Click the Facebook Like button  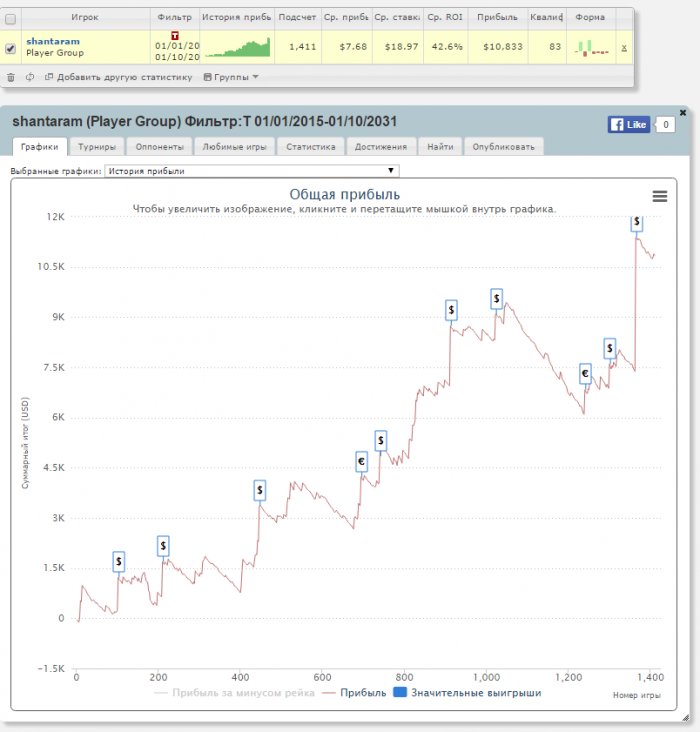pos(629,125)
